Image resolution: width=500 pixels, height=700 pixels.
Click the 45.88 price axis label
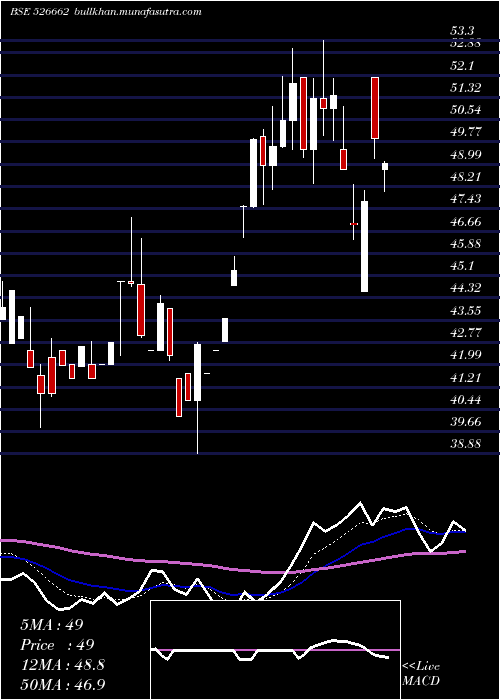[466, 243]
